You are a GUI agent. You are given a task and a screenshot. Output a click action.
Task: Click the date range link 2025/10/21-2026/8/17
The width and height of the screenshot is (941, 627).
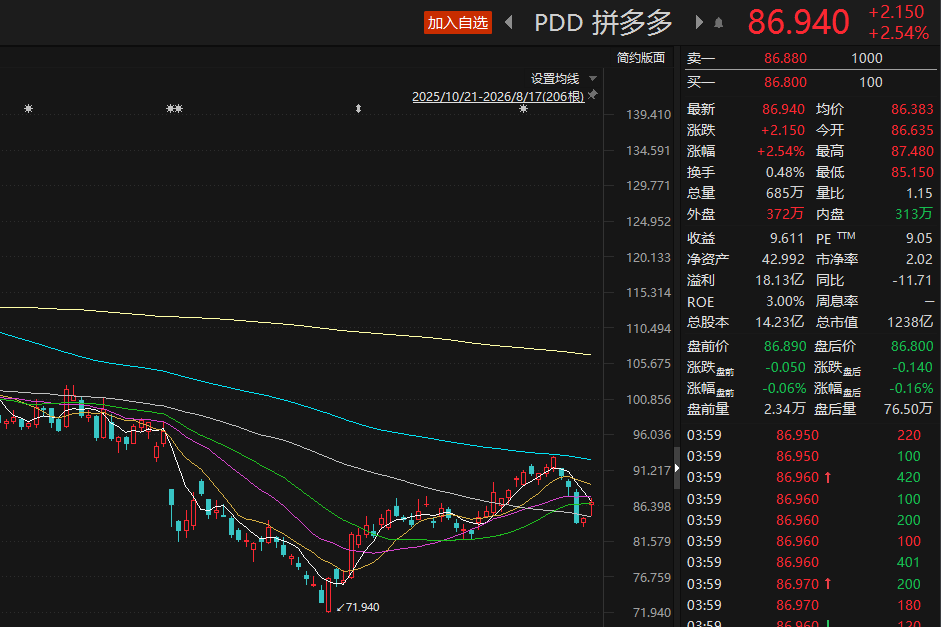[498, 97]
